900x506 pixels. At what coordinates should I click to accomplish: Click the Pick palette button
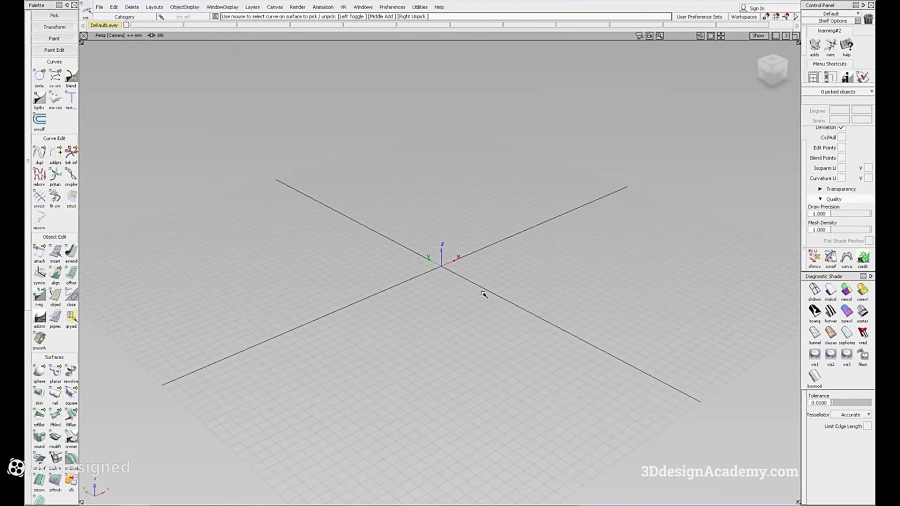[x=55, y=15]
